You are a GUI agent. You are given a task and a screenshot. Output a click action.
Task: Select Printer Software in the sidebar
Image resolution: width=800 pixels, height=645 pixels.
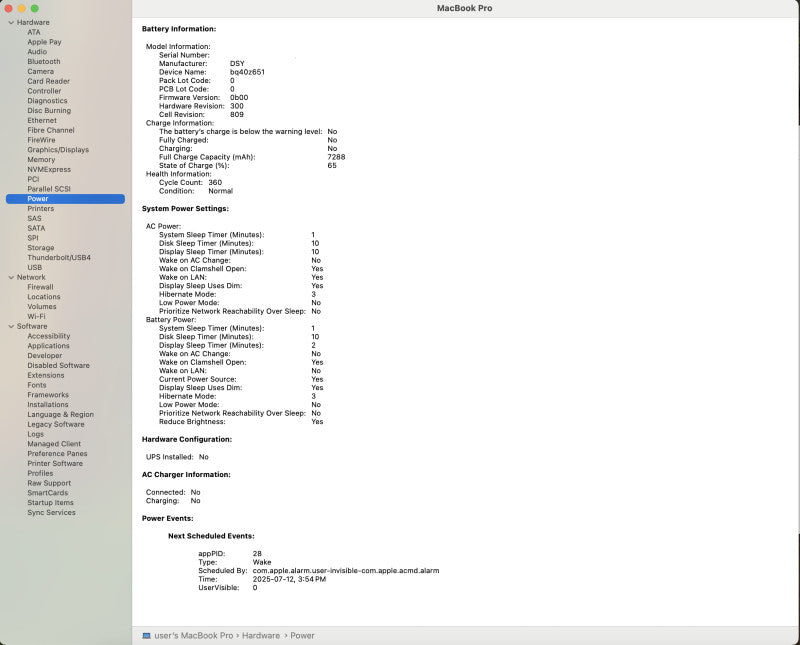click(55, 463)
